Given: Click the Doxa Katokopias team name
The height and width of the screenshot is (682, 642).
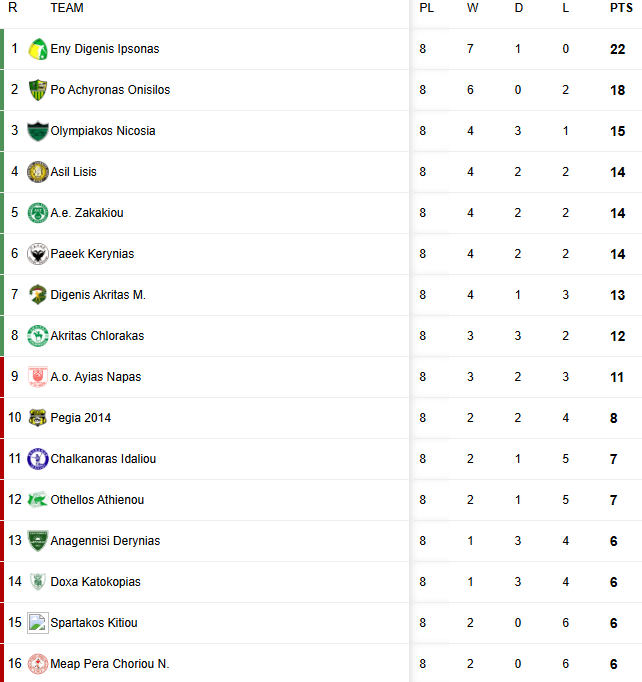Looking at the screenshot, I should tap(96, 582).
